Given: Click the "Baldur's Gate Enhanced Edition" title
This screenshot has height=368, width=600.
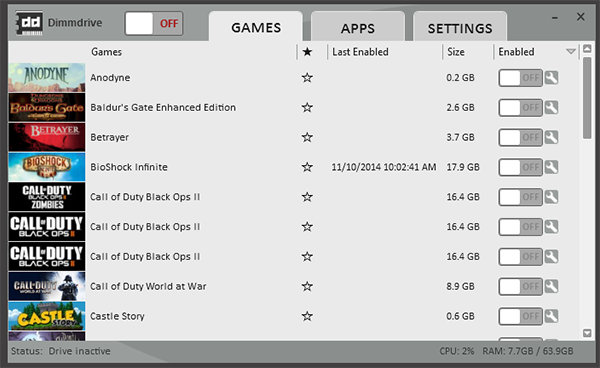Looking at the screenshot, I should 163,107.
